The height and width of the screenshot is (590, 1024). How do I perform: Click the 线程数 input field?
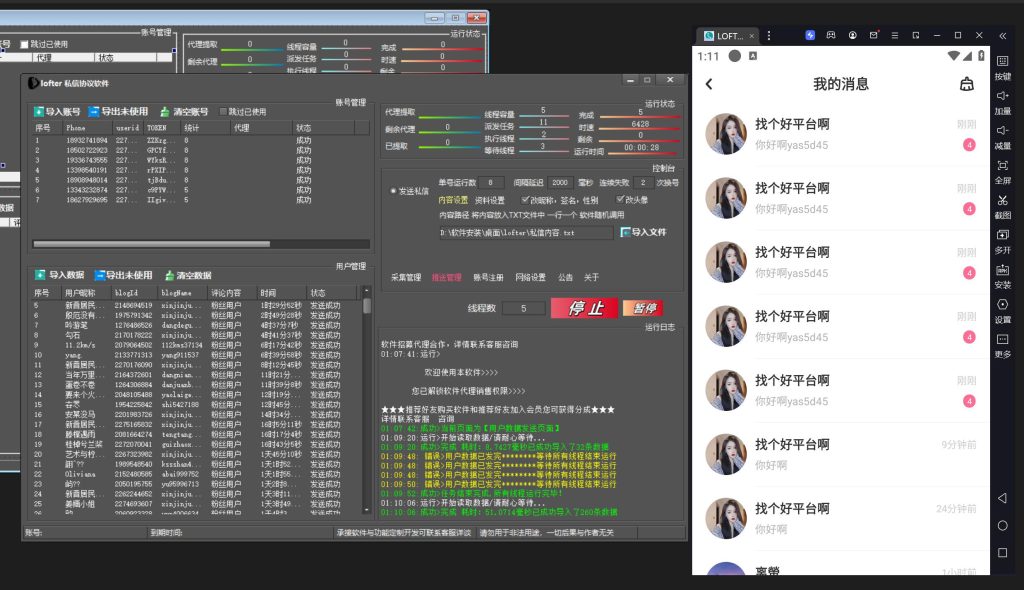point(523,309)
